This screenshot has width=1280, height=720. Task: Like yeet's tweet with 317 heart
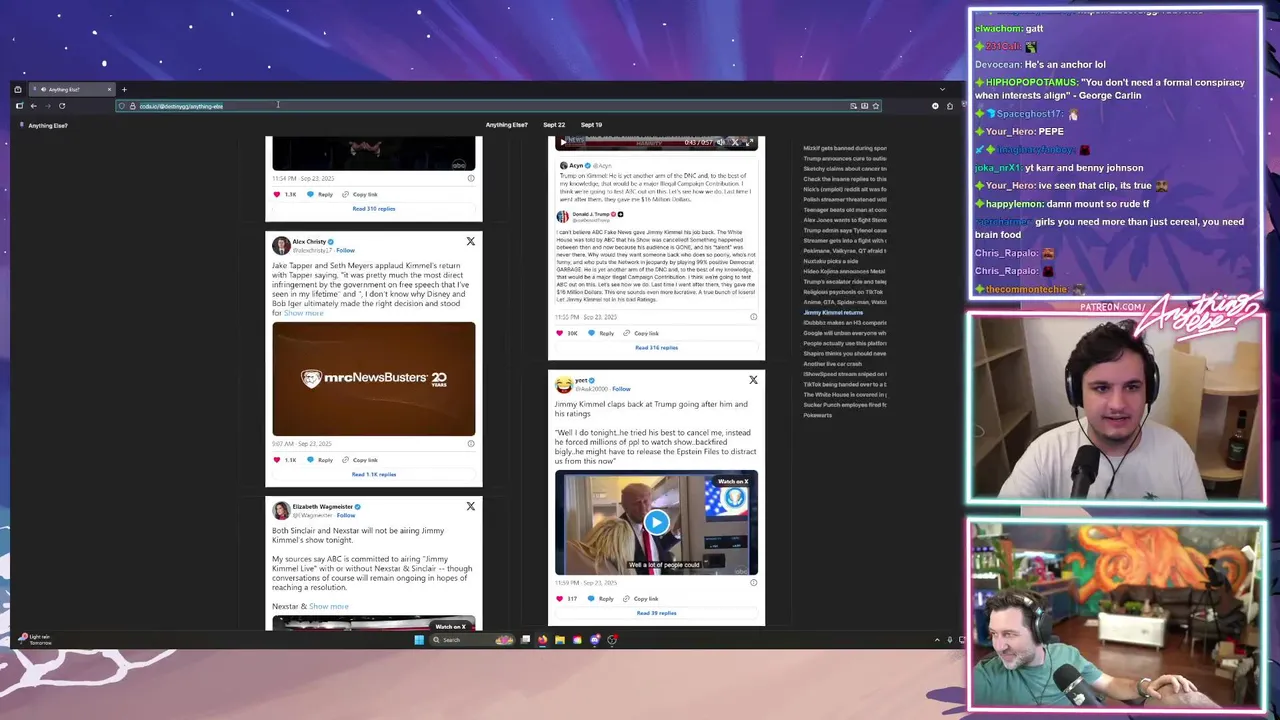pyautogui.click(x=560, y=598)
